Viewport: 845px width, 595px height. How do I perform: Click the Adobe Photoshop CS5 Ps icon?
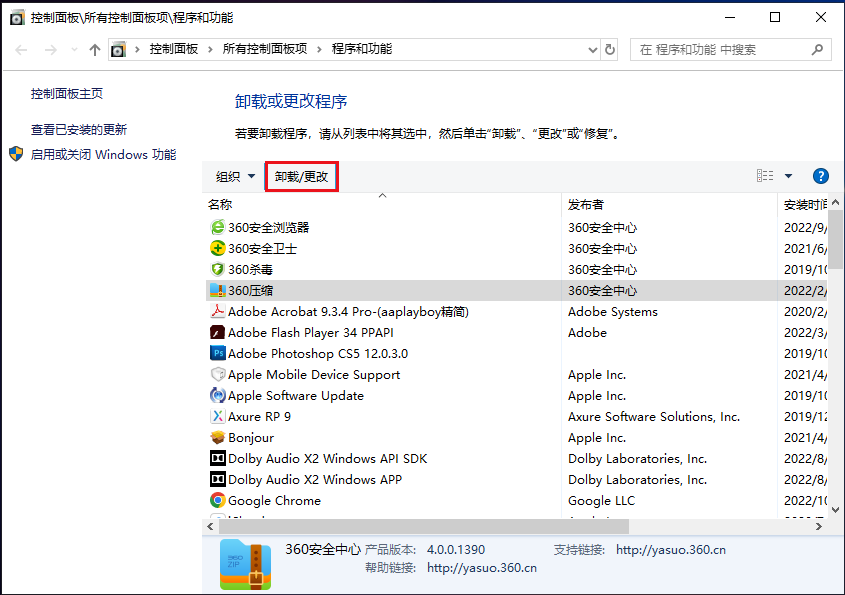point(217,354)
